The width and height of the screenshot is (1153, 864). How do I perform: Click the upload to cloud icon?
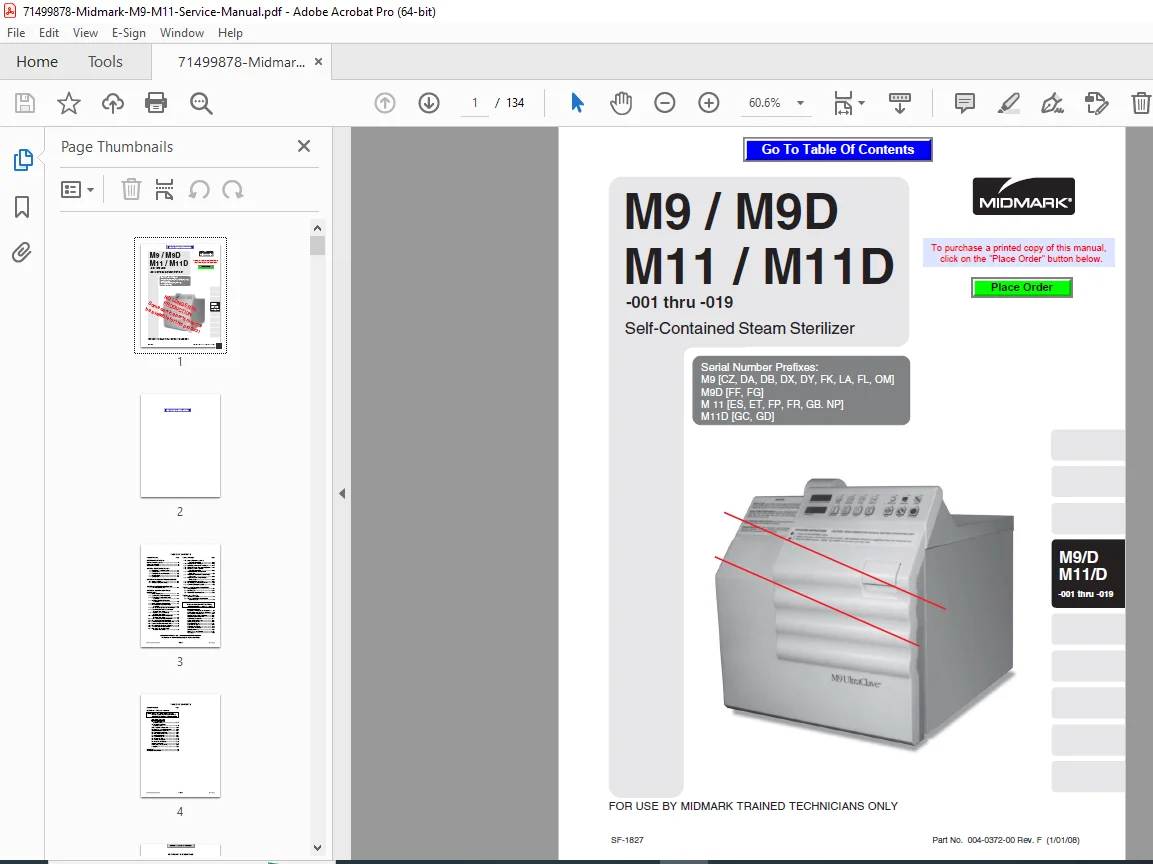tap(113, 103)
